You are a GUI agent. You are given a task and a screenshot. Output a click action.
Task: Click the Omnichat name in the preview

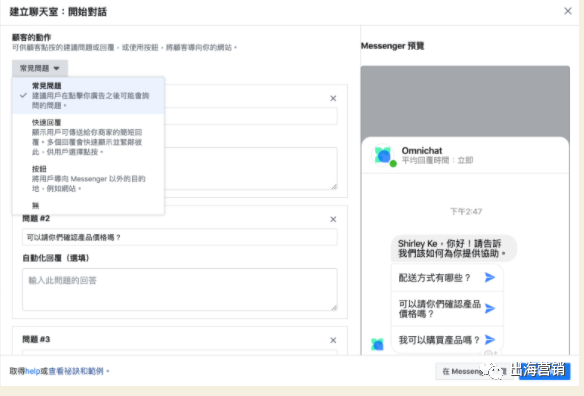coord(422,151)
